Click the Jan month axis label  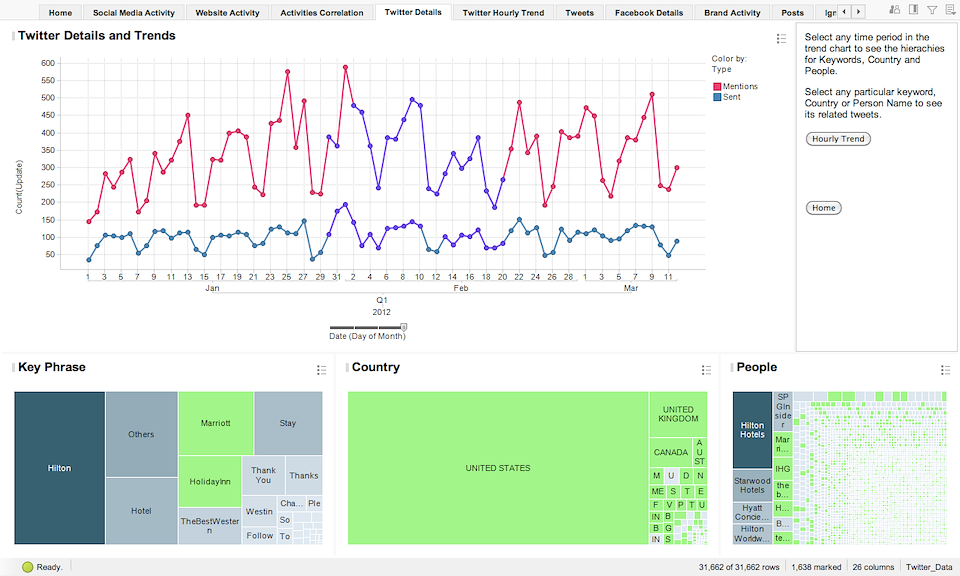point(212,288)
